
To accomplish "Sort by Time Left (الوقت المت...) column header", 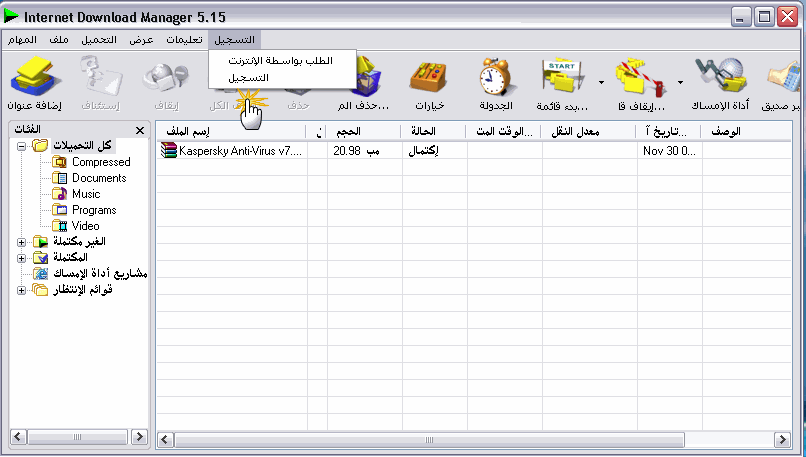I will click(x=504, y=132).
